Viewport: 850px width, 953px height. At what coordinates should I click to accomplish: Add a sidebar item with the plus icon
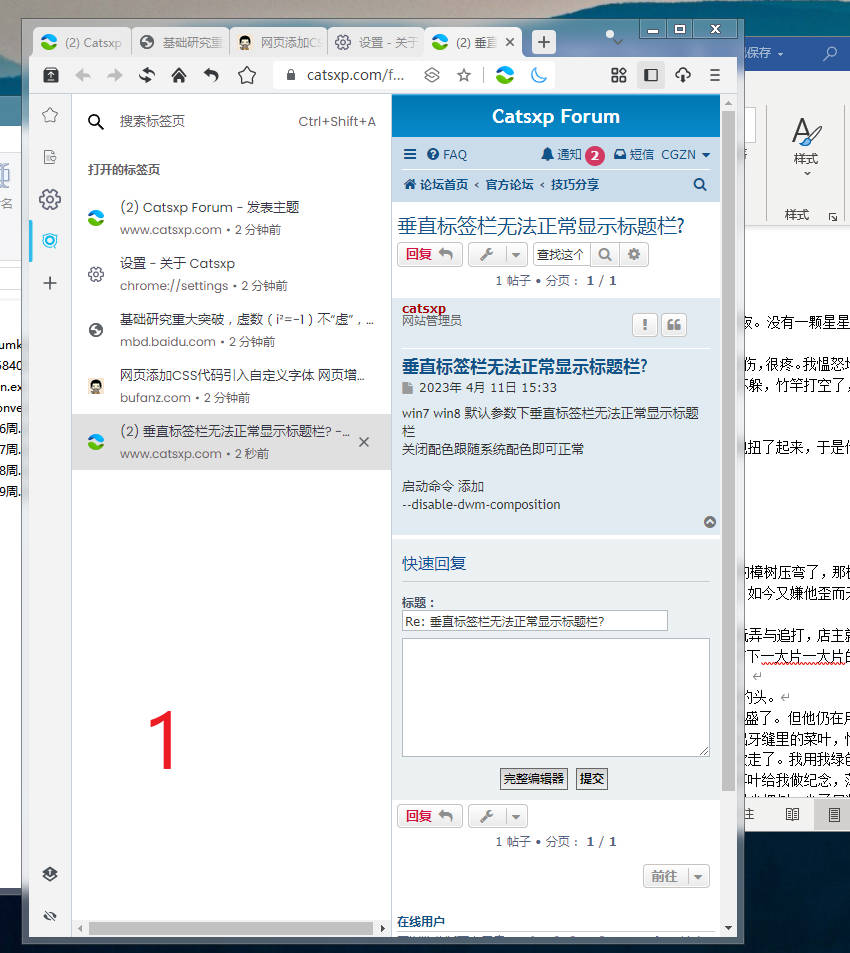click(x=50, y=283)
